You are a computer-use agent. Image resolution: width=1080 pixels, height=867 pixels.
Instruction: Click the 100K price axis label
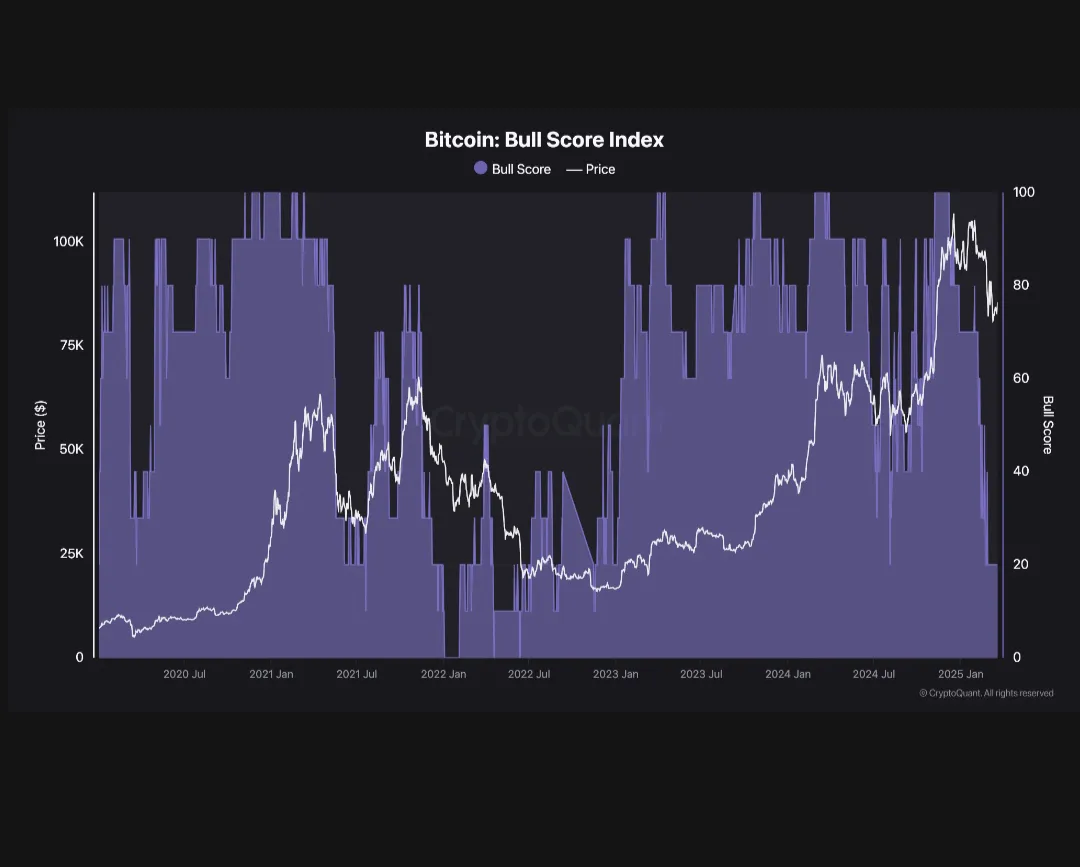(68, 242)
